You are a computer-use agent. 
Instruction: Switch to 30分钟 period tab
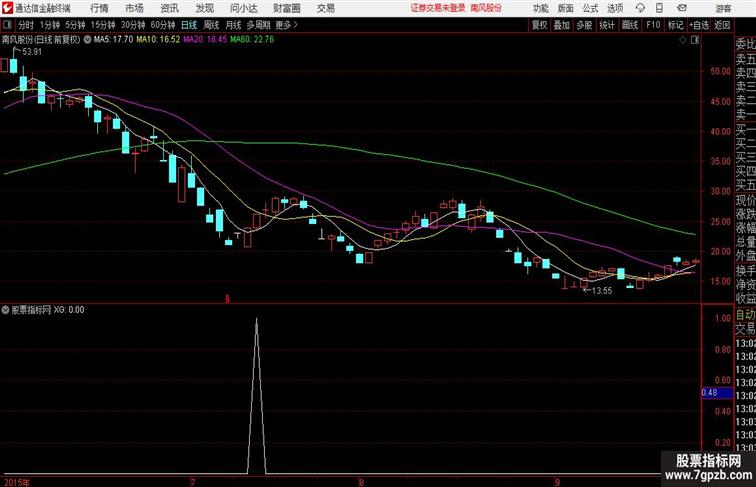click(133, 25)
